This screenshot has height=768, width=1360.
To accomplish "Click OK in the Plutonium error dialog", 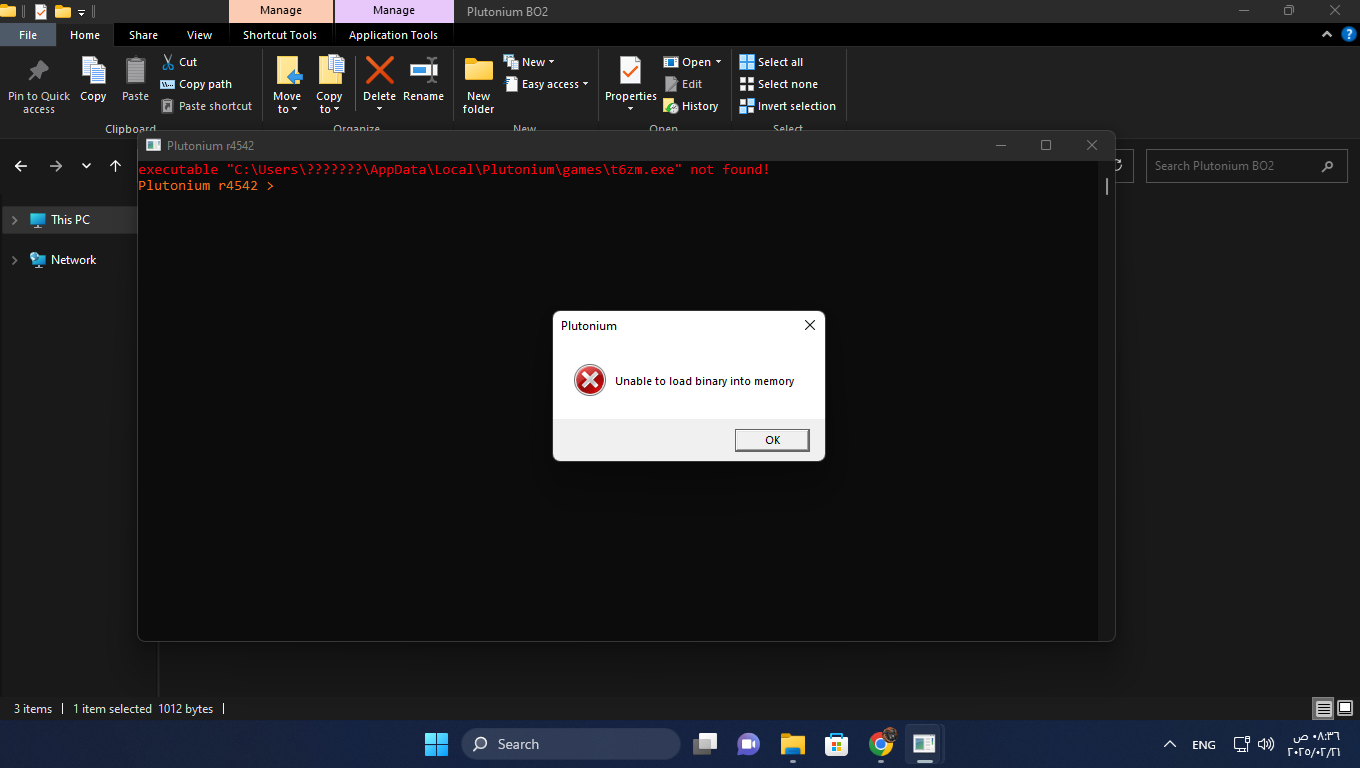I will pos(771,440).
